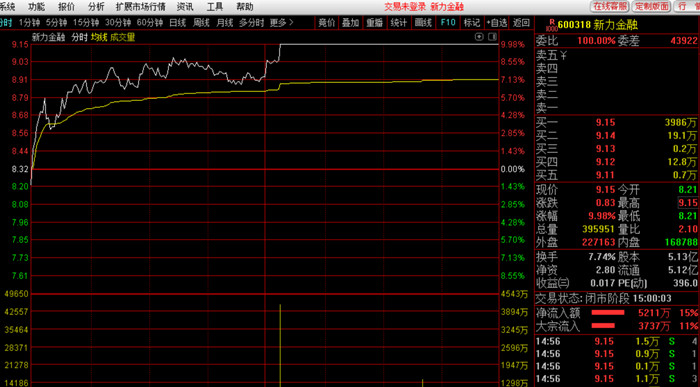
Task: Select the 多分时 multi-day tab
Action: click(251, 22)
